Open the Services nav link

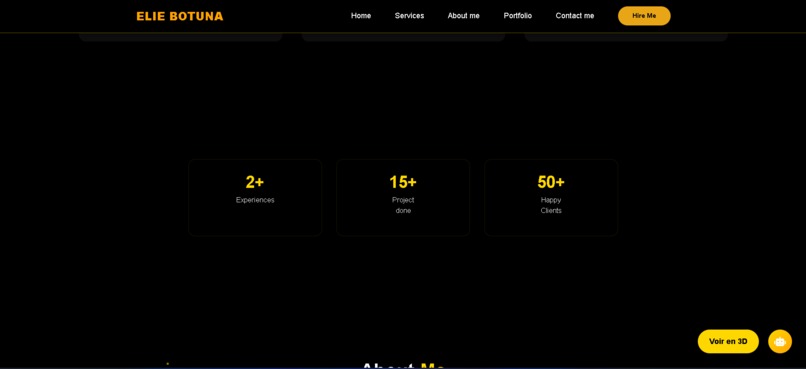[x=409, y=16]
